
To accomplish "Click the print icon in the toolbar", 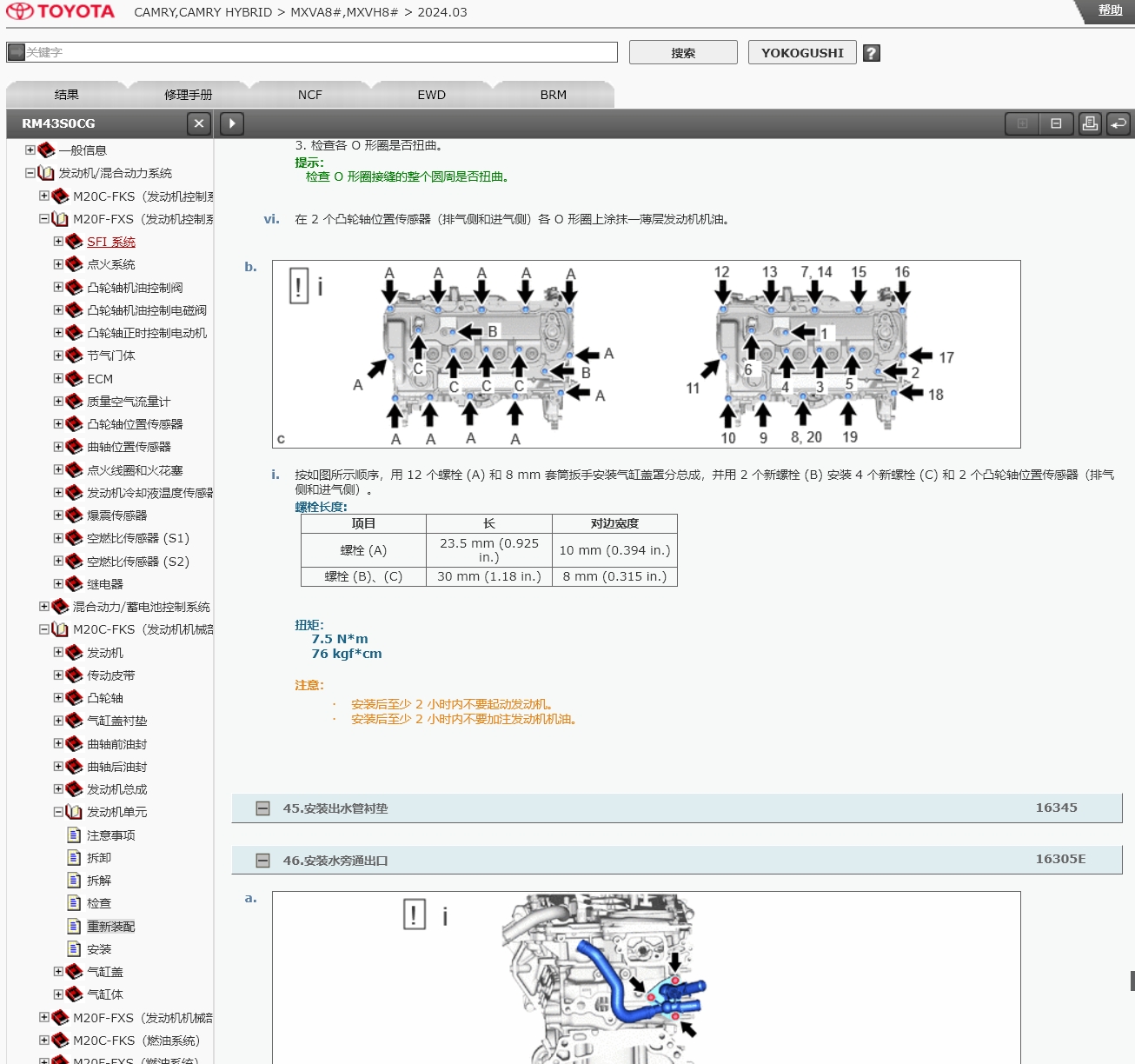I will [1090, 123].
